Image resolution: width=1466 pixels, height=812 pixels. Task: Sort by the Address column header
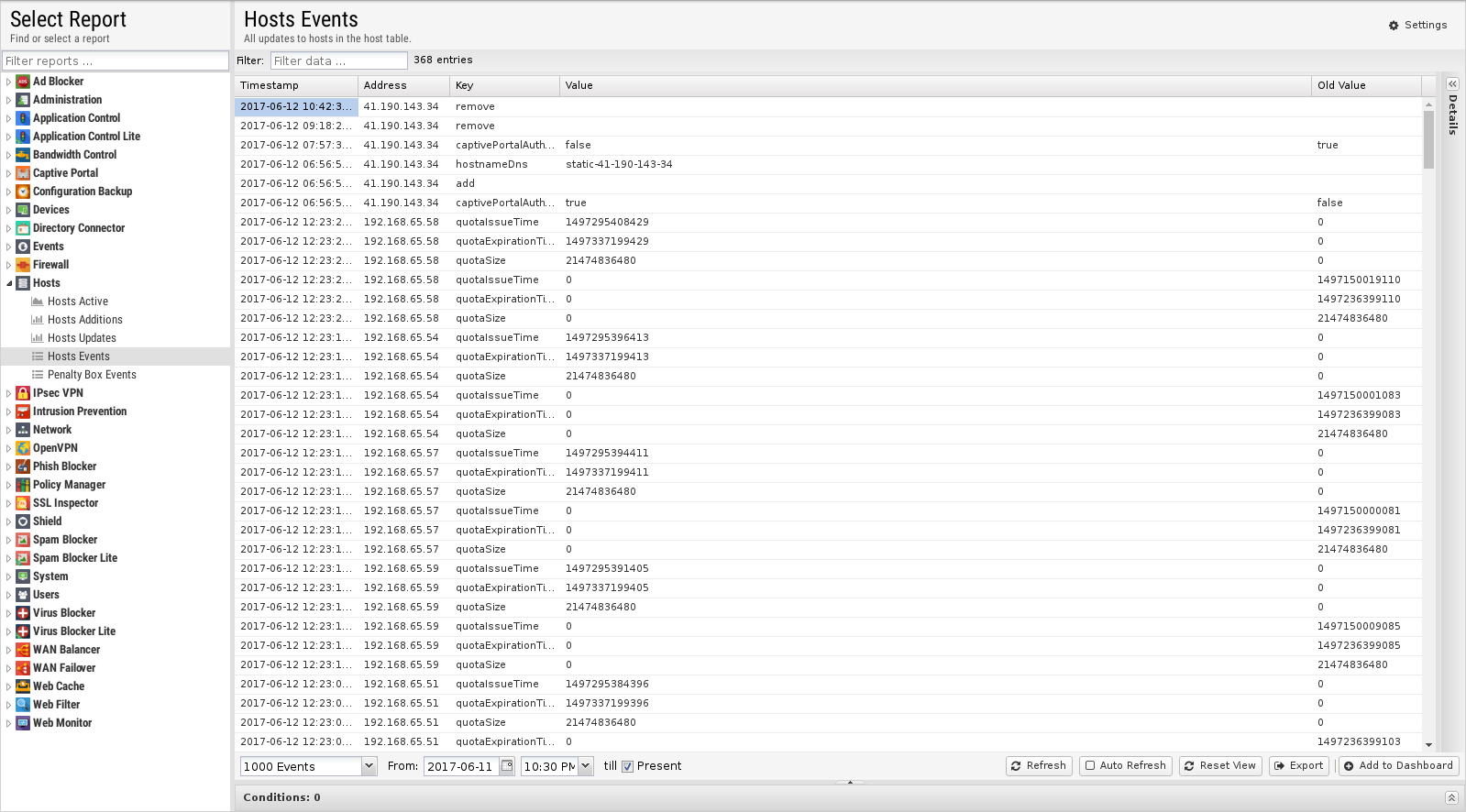[x=403, y=85]
